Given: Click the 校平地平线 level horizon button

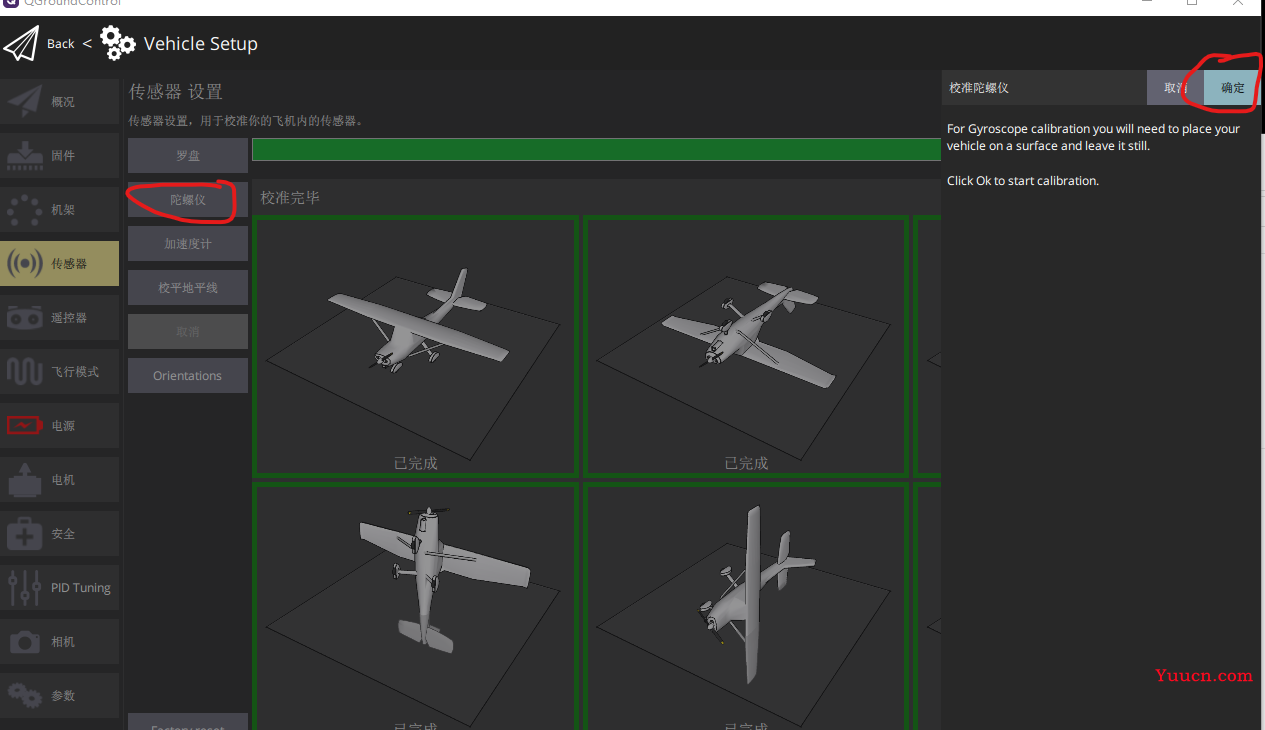Looking at the screenshot, I should 188,288.
